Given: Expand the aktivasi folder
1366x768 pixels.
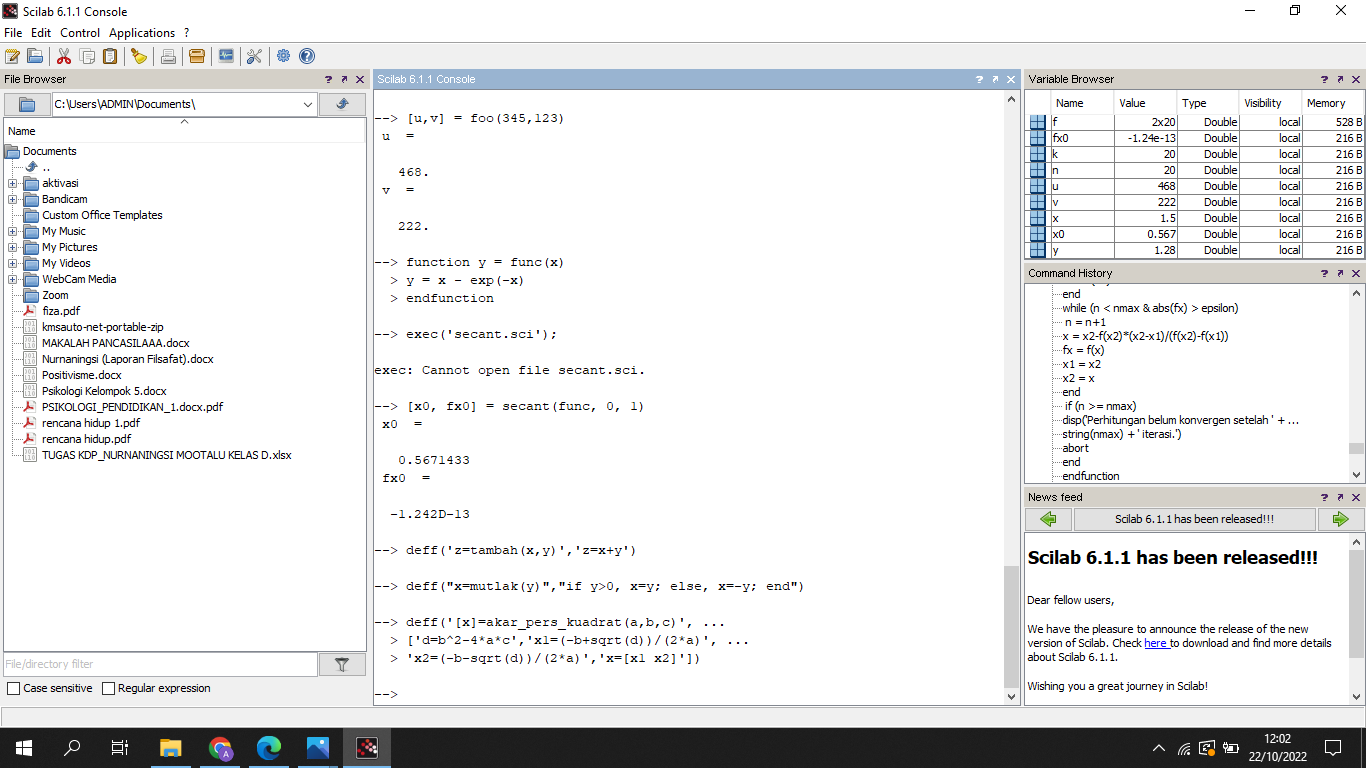Looking at the screenshot, I should [x=12, y=183].
